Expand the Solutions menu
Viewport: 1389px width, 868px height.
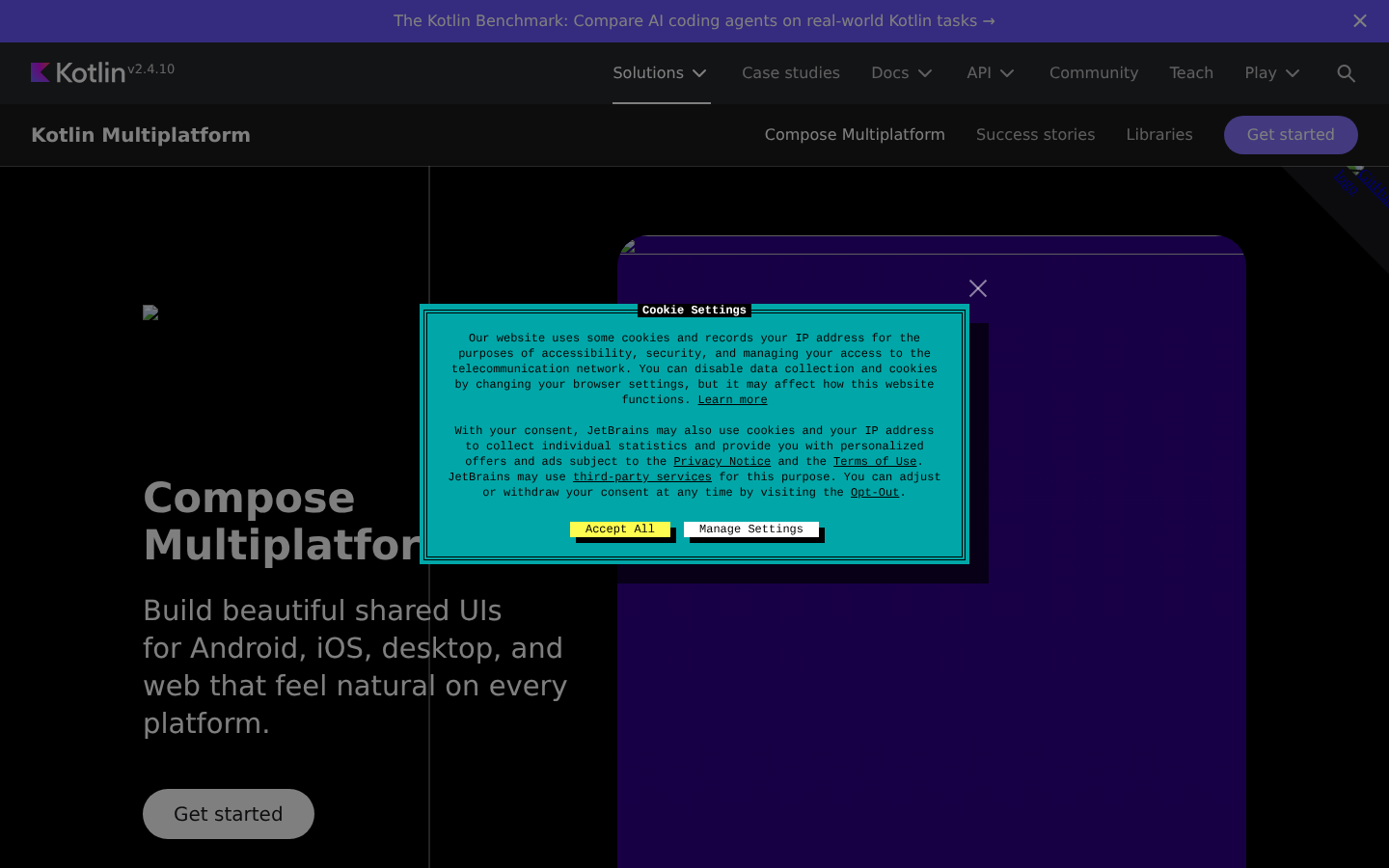click(x=661, y=73)
